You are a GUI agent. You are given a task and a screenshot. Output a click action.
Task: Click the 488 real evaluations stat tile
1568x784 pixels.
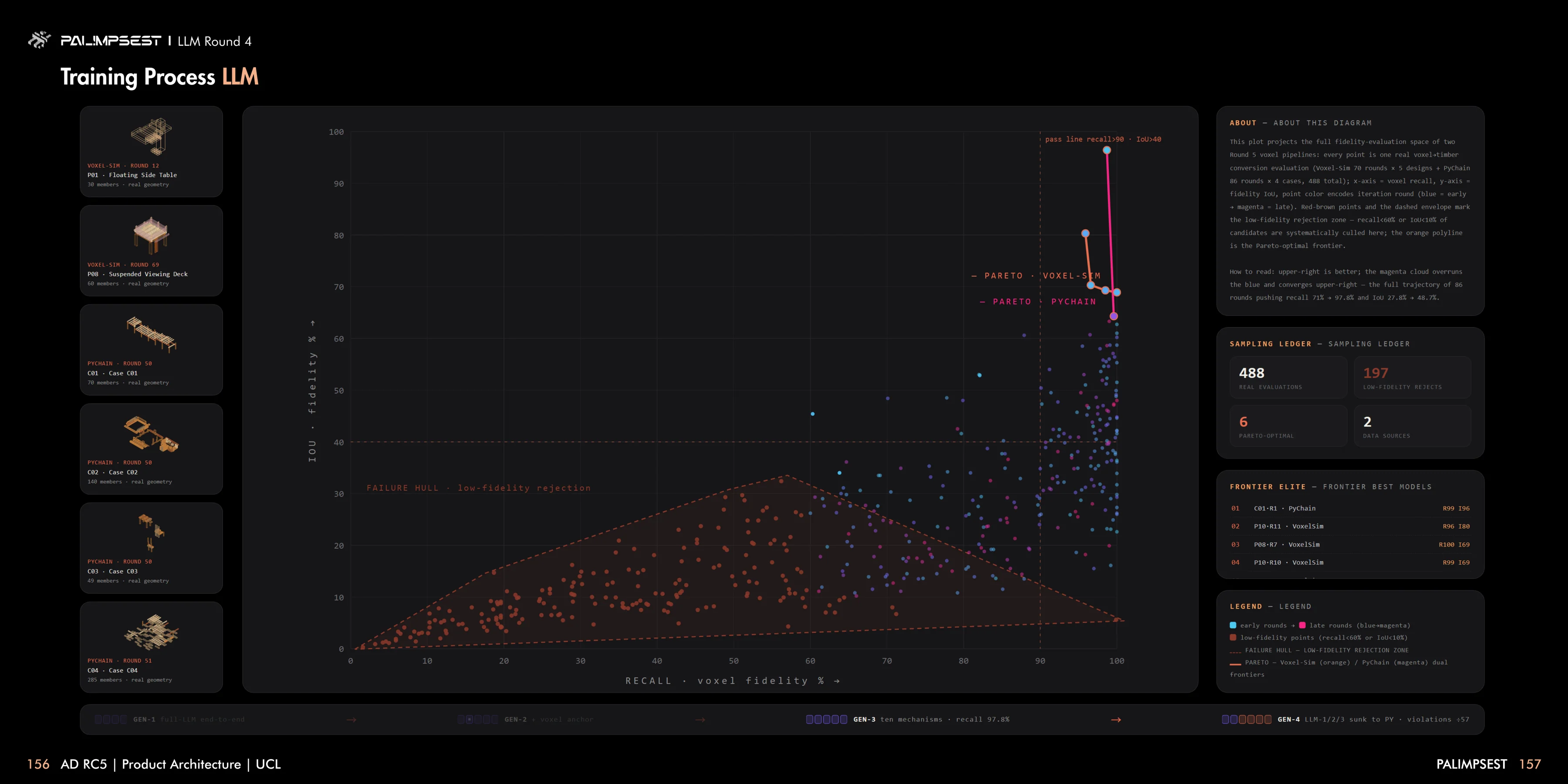pyautogui.click(x=1288, y=377)
